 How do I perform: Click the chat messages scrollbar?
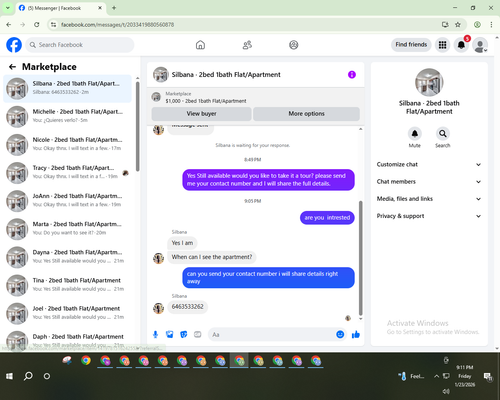[x=360, y=258]
